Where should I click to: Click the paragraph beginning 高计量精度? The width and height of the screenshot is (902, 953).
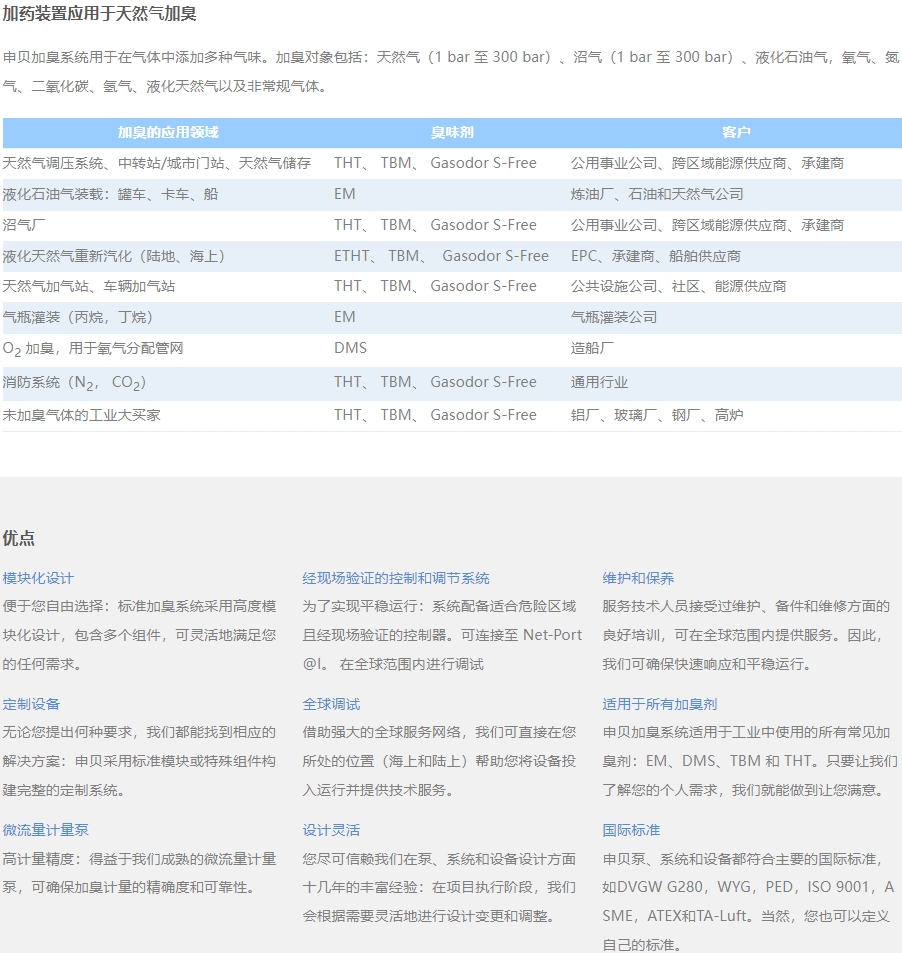pyautogui.click(x=139, y=873)
